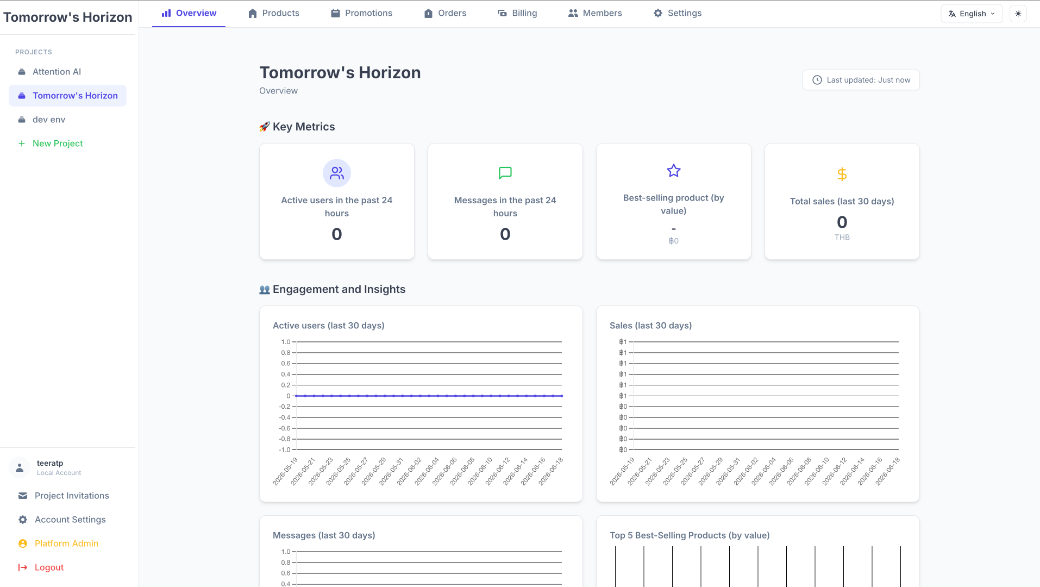
Task: Open the English language dropdown
Action: click(x=972, y=14)
